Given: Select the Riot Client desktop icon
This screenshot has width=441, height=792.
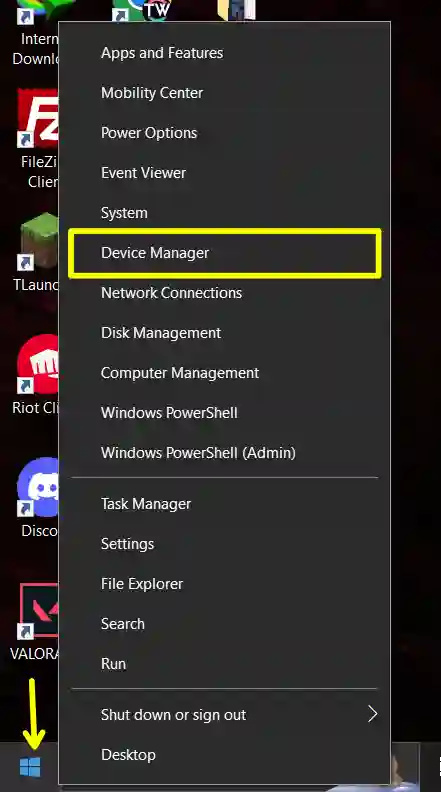Looking at the screenshot, I should point(36,374).
